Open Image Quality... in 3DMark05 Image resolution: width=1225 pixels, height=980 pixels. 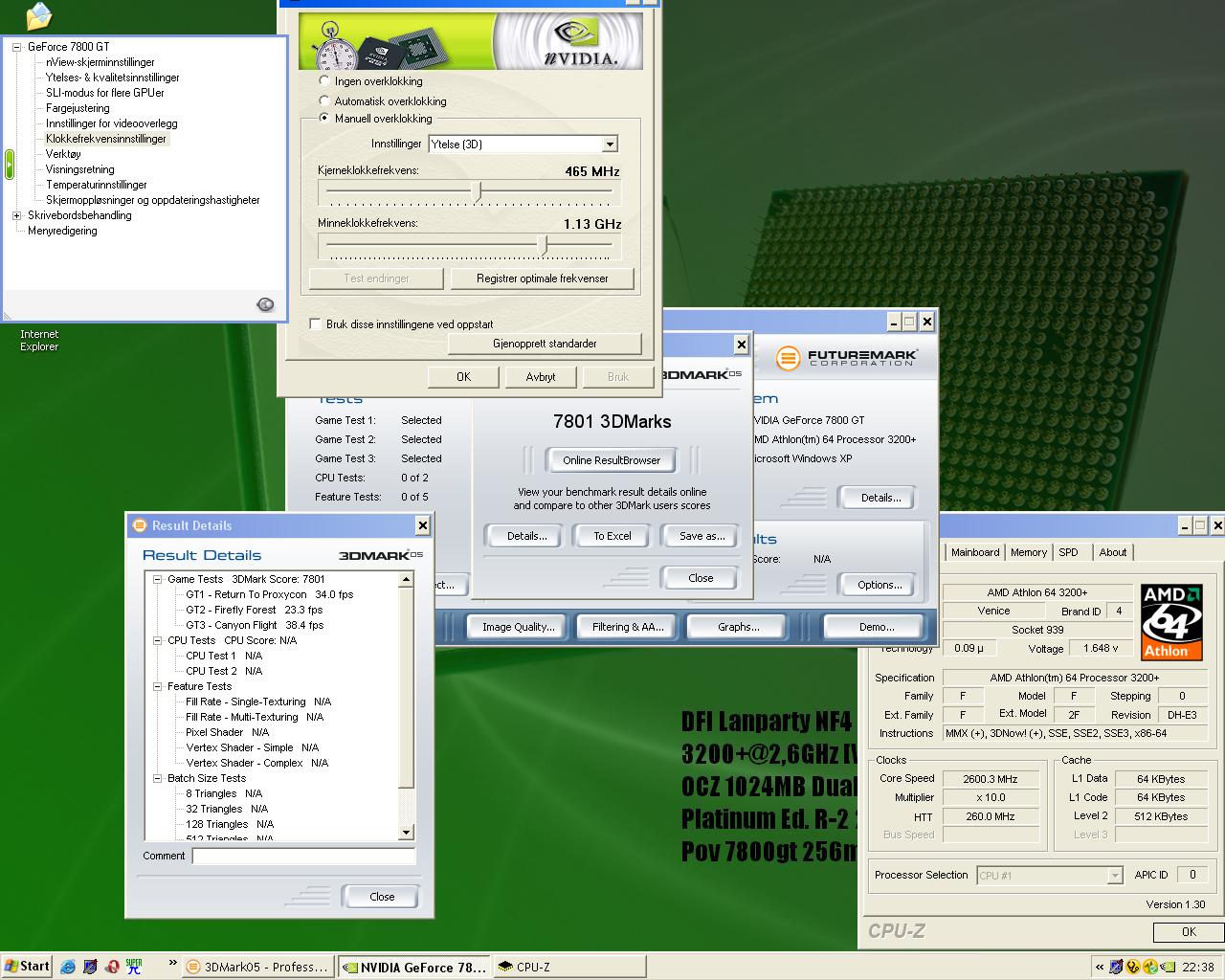pos(518,627)
